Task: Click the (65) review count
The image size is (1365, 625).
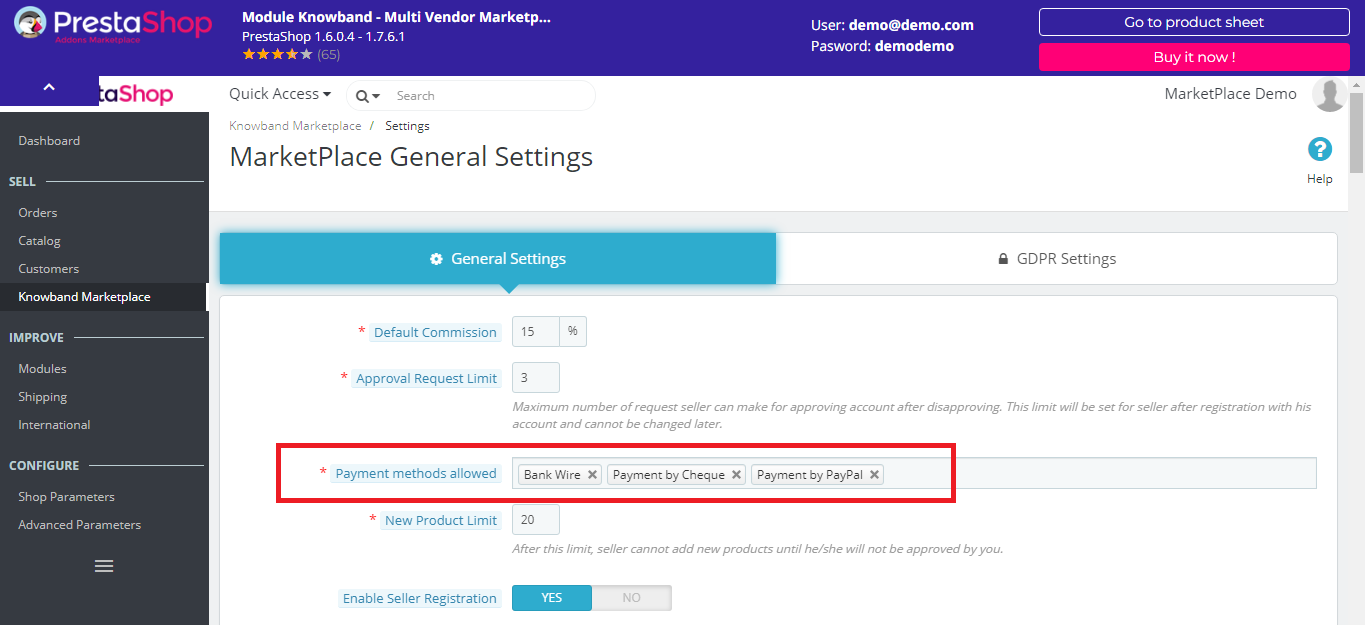Action: [x=329, y=55]
